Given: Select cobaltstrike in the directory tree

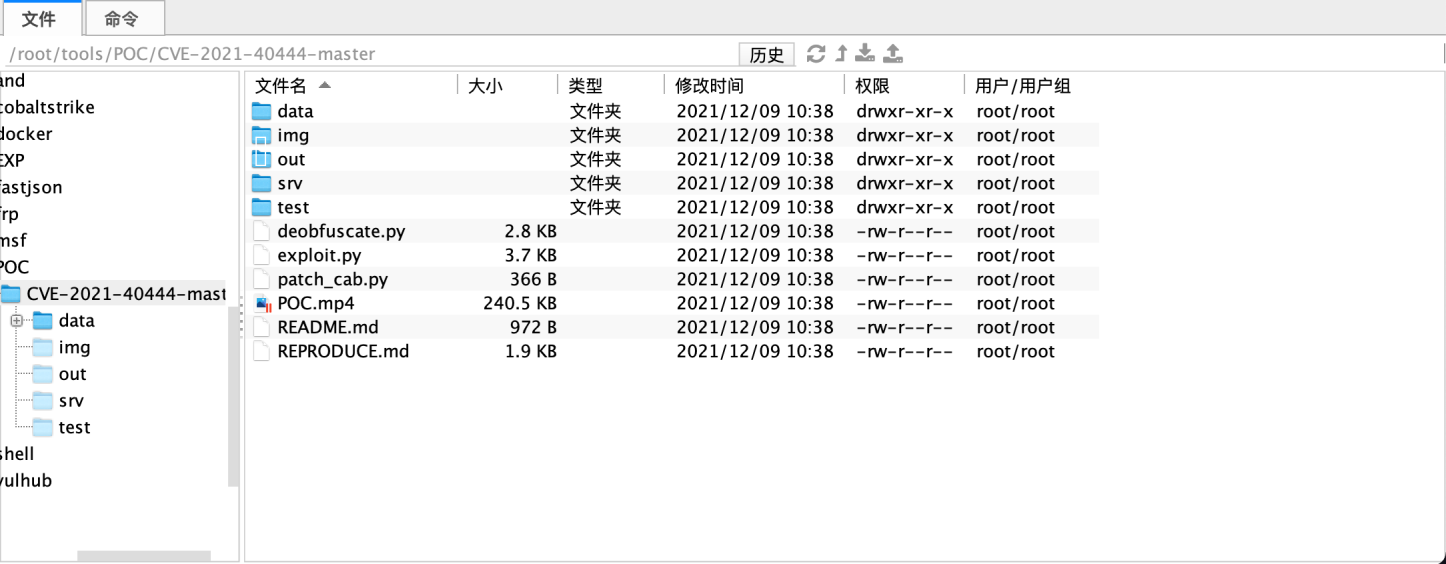Looking at the screenshot, I should click(48, 107).
